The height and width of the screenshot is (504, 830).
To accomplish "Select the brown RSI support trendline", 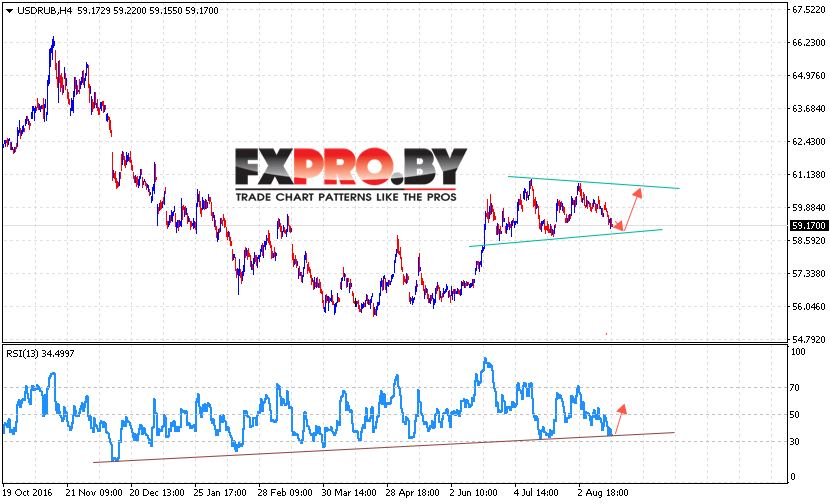I will pos(384,447).
